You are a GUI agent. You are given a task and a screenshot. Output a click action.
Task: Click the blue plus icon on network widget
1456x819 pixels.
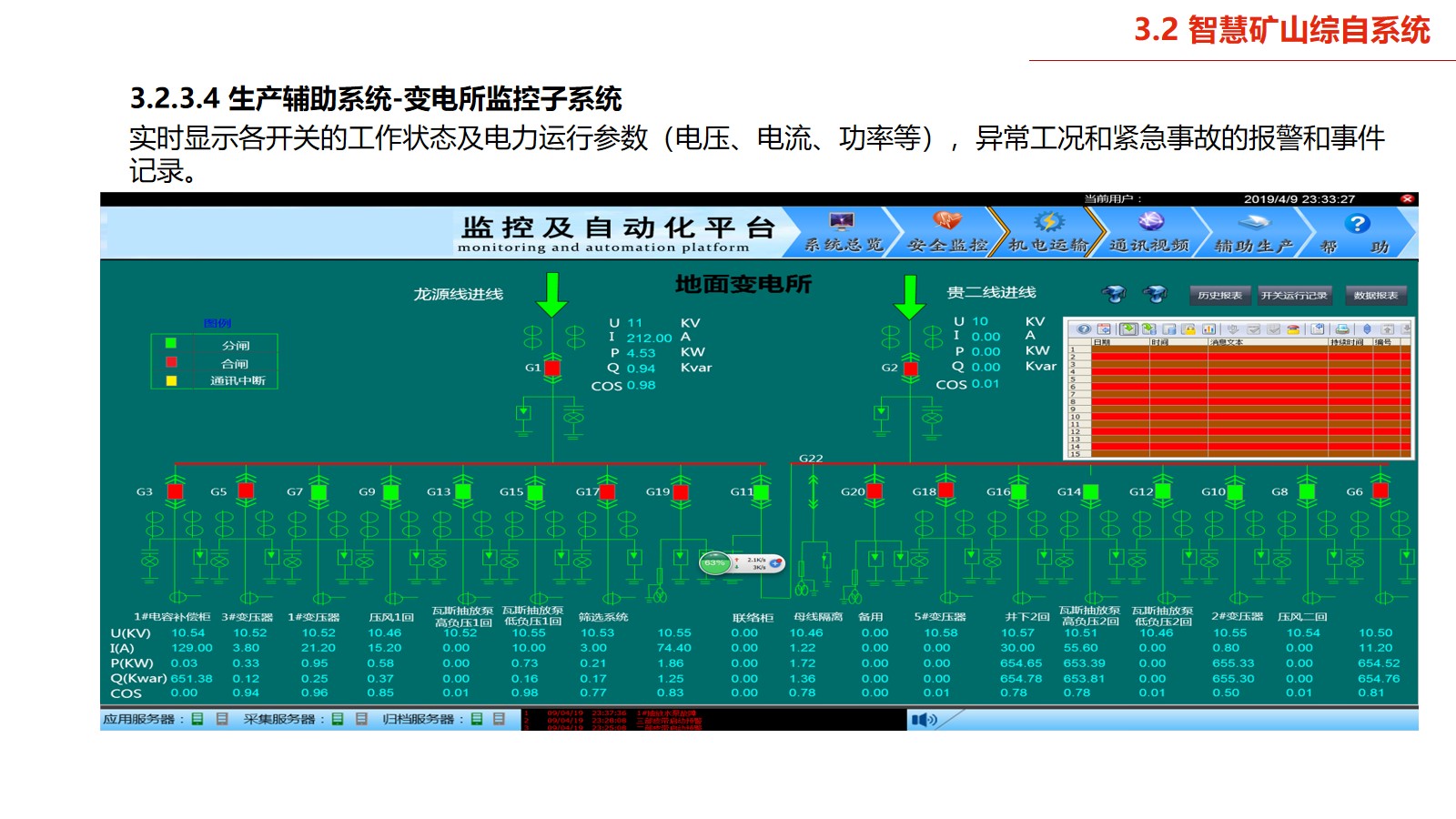(775, 563)
